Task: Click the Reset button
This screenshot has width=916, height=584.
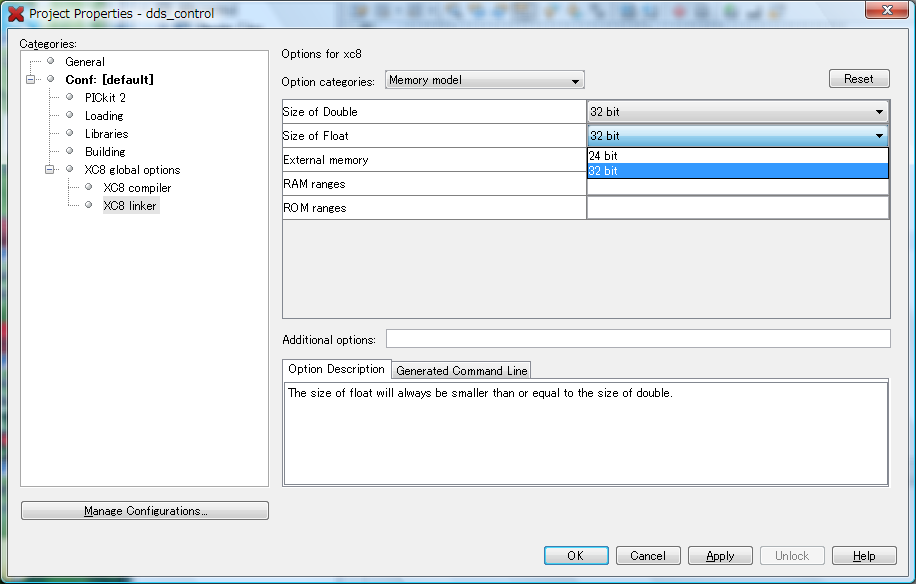Action: click(859, 79)
